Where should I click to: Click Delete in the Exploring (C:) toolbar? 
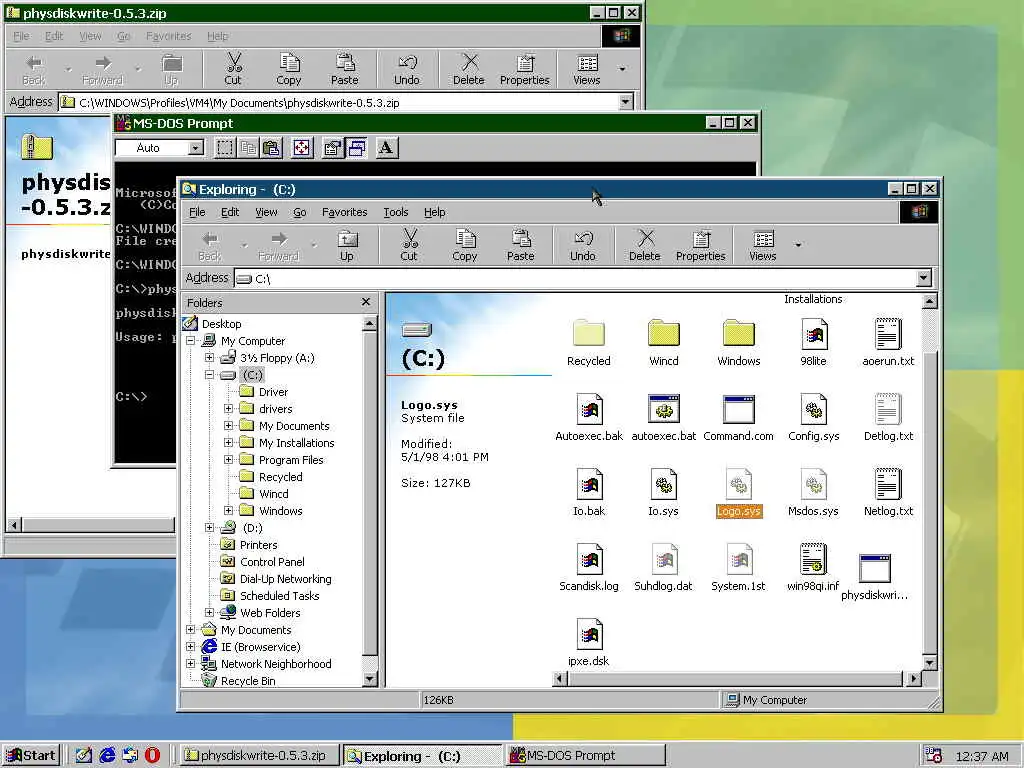click(645, 245)
